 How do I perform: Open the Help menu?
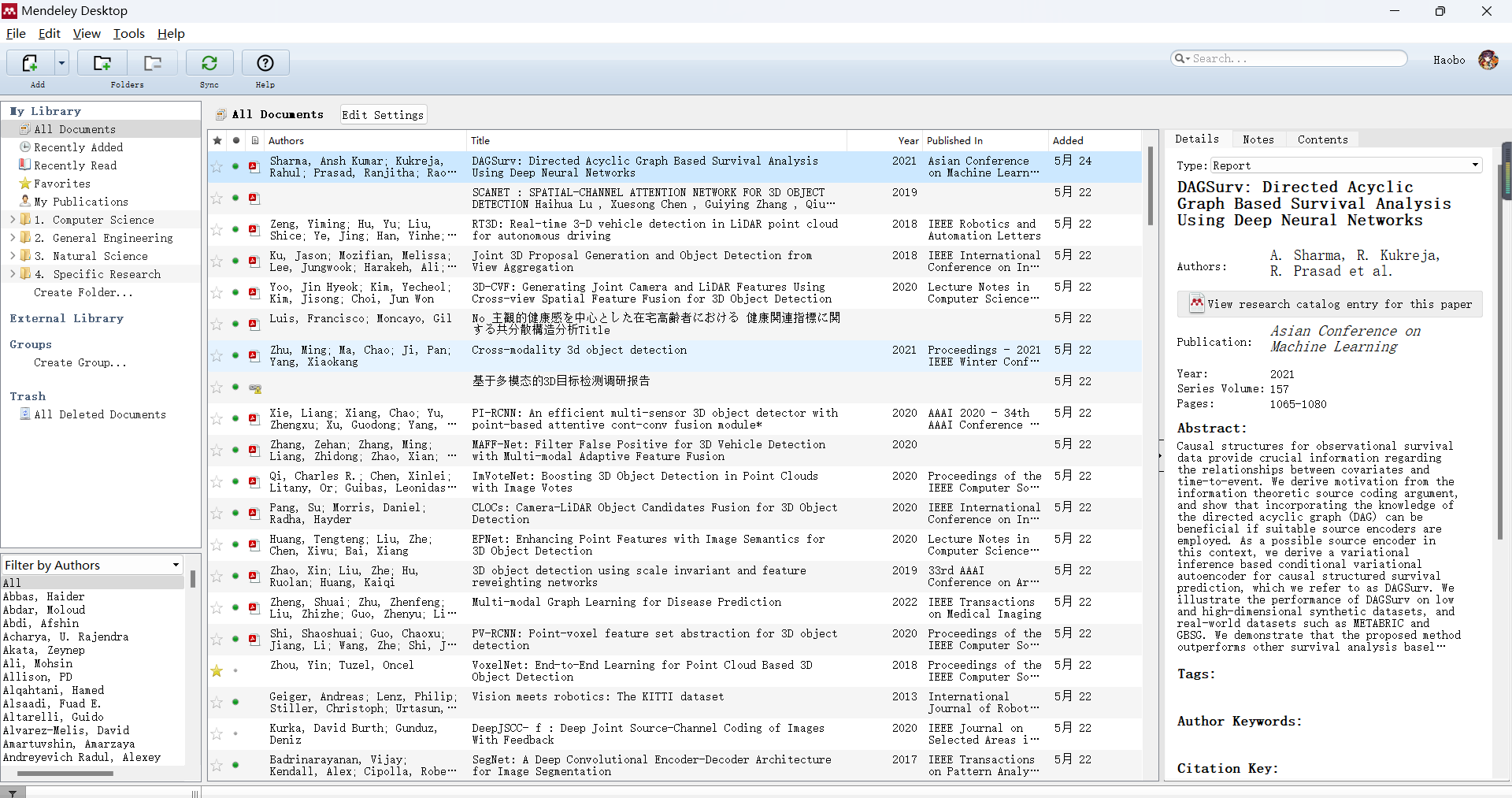(x=171, y=33)
